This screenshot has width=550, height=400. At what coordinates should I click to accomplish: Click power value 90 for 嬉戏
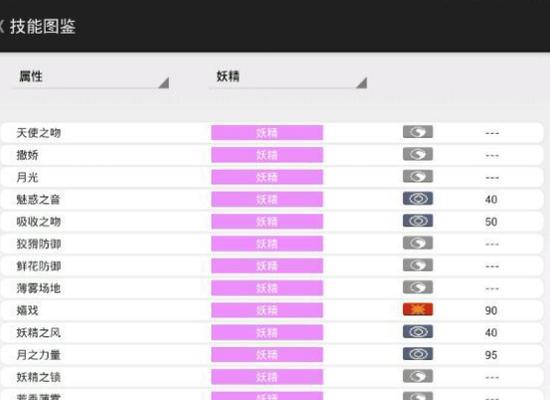click(491, 311)
